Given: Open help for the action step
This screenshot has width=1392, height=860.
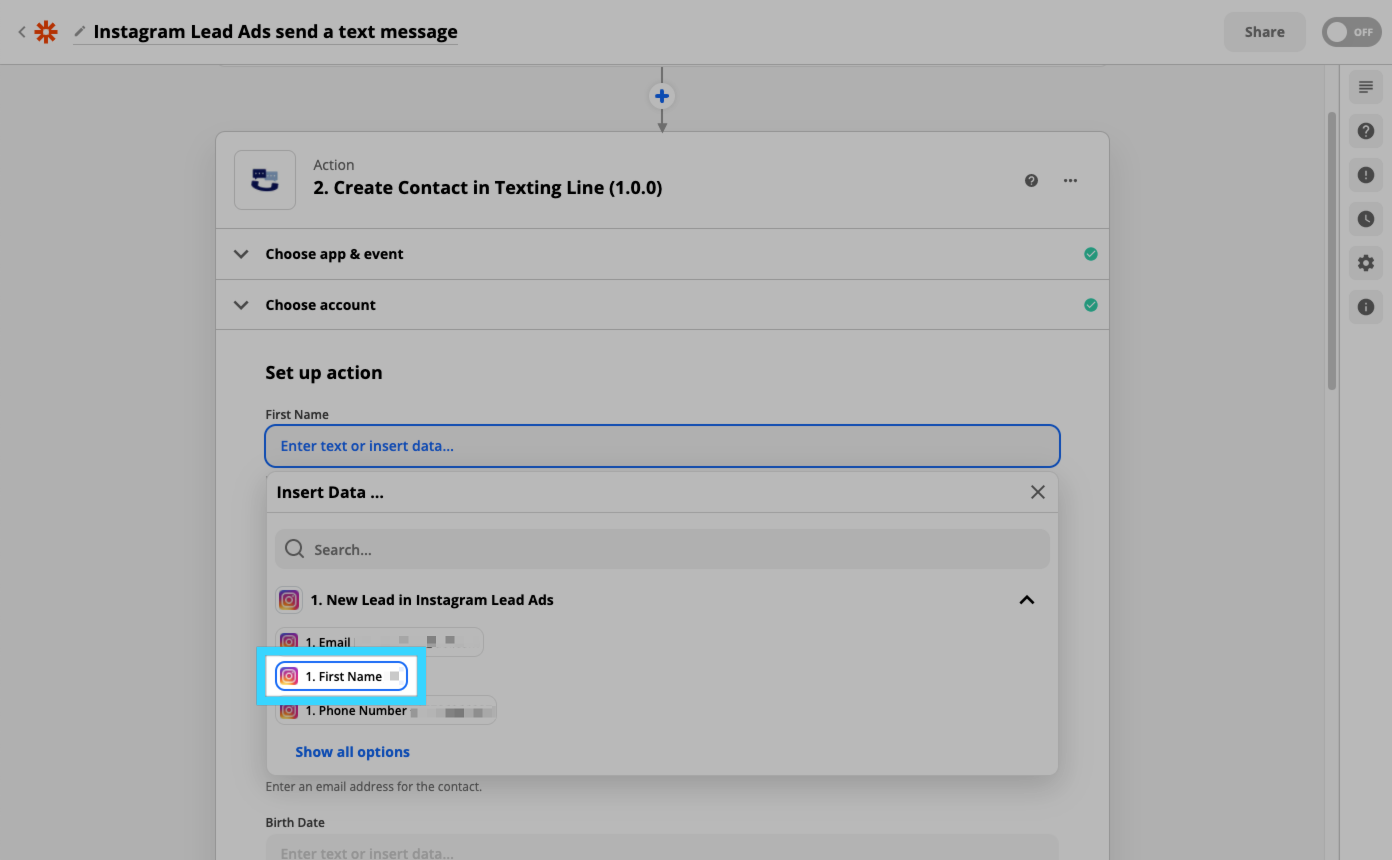Looking at the screenshot, I should pos(1031,181).
